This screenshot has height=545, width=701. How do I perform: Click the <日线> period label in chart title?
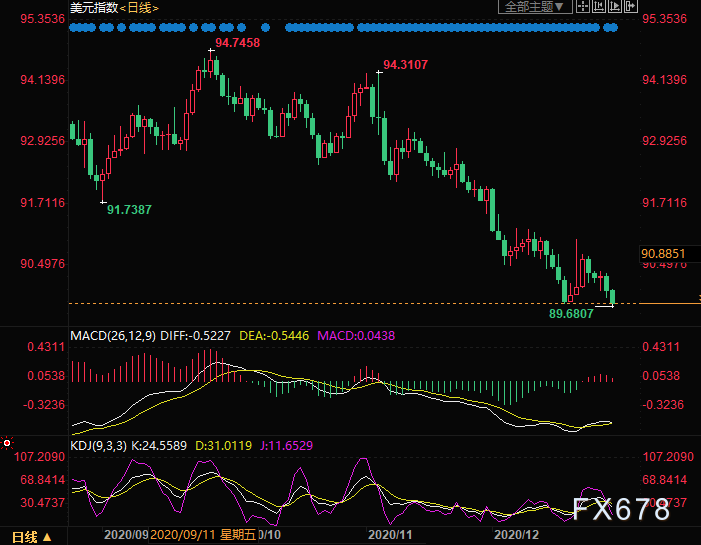click(139, 8)
